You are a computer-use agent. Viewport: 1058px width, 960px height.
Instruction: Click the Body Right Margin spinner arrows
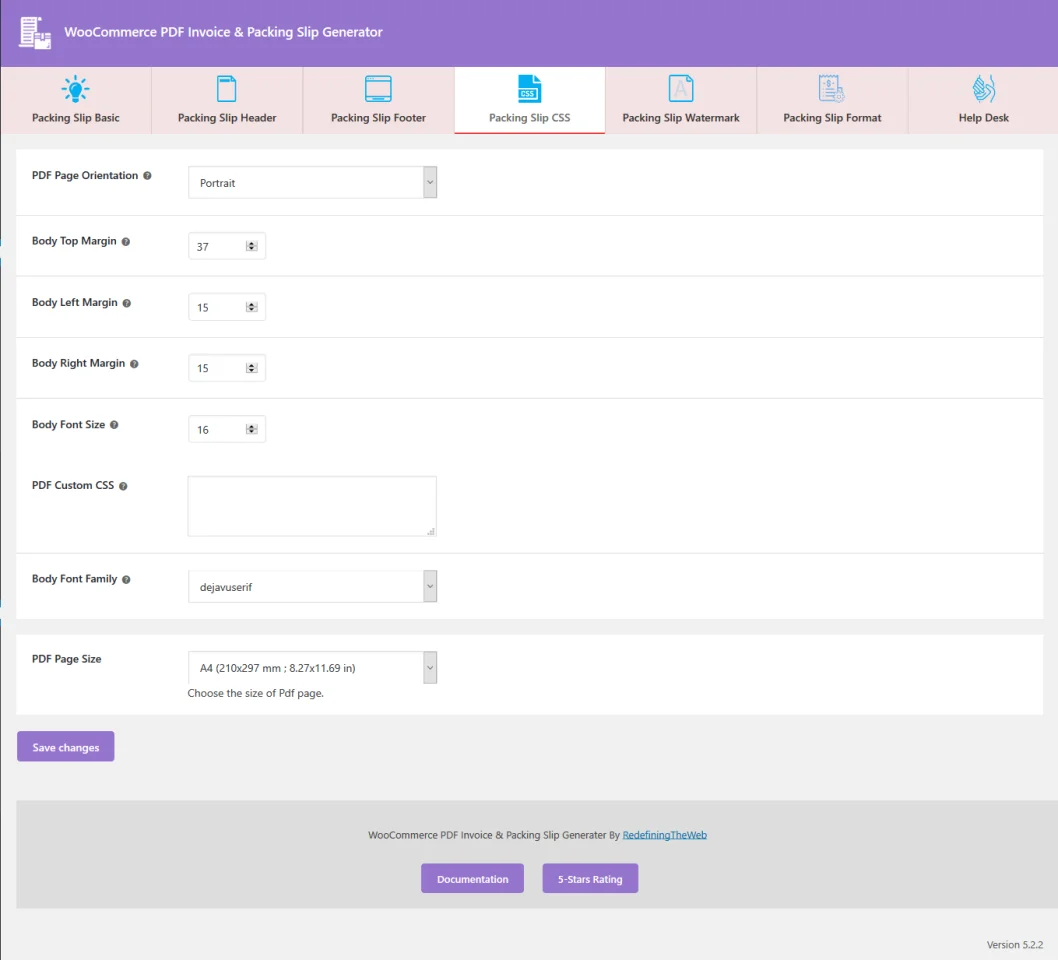tap(252, 368)
